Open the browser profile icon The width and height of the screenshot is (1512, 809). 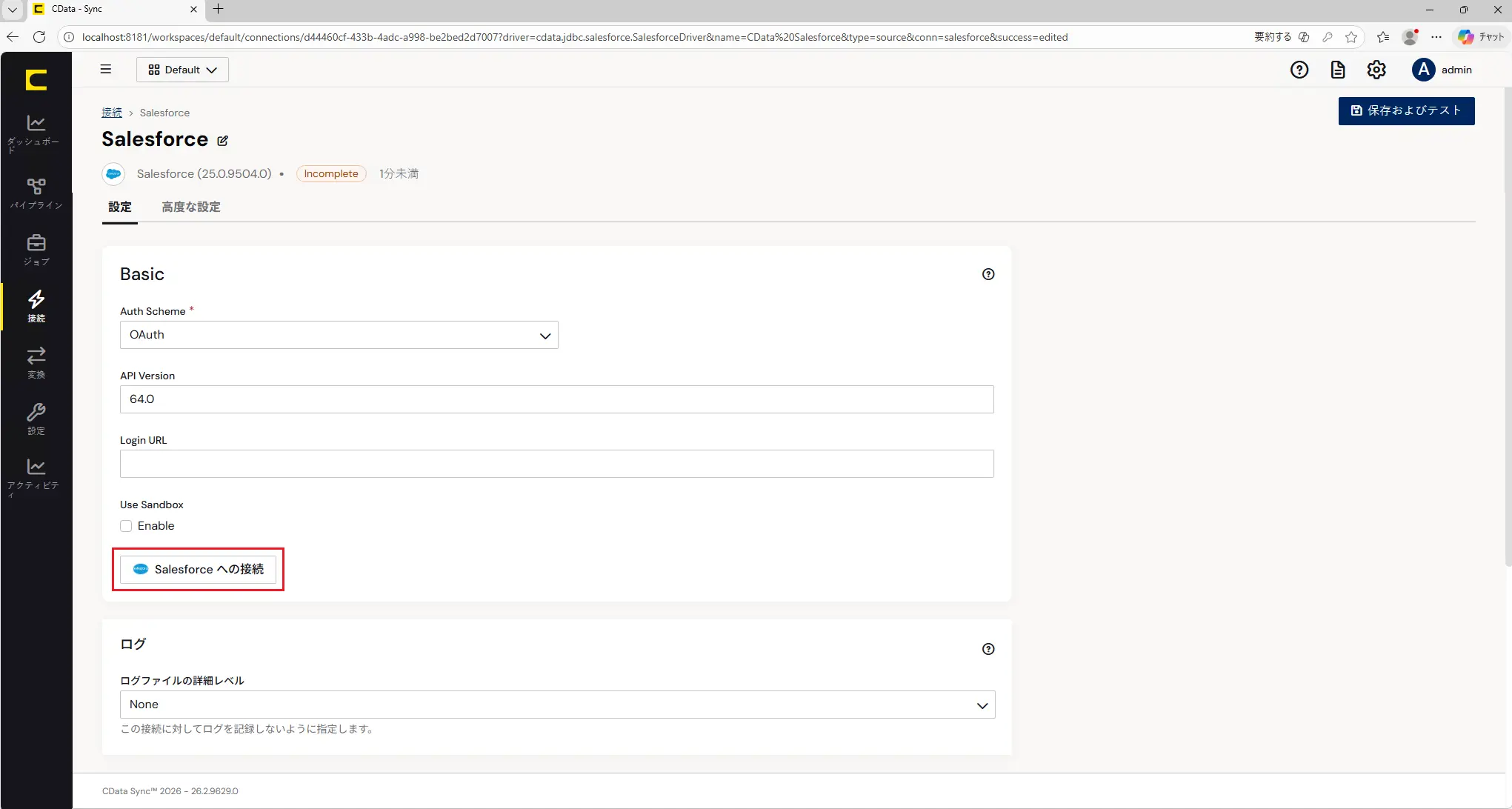pyautogui.click(x=1411, y=37)
